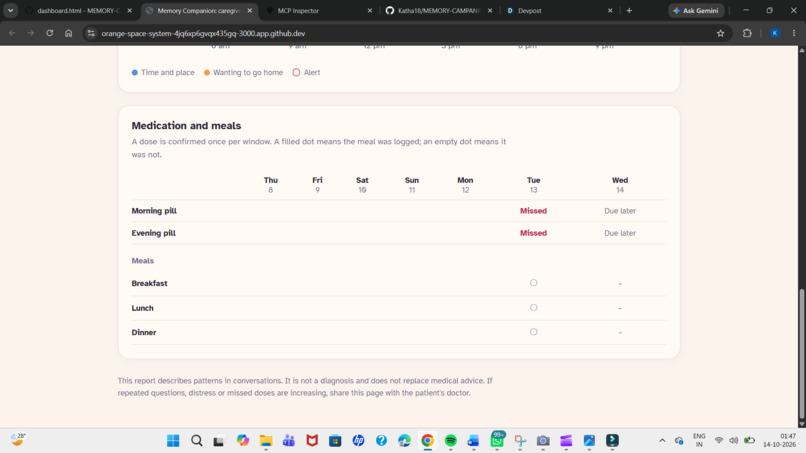The height and width of the screenshot is (453, 806).
Task: Click Dinner empty dot for Tuesday
Action: pyautogui.click(x=534, y=332)
